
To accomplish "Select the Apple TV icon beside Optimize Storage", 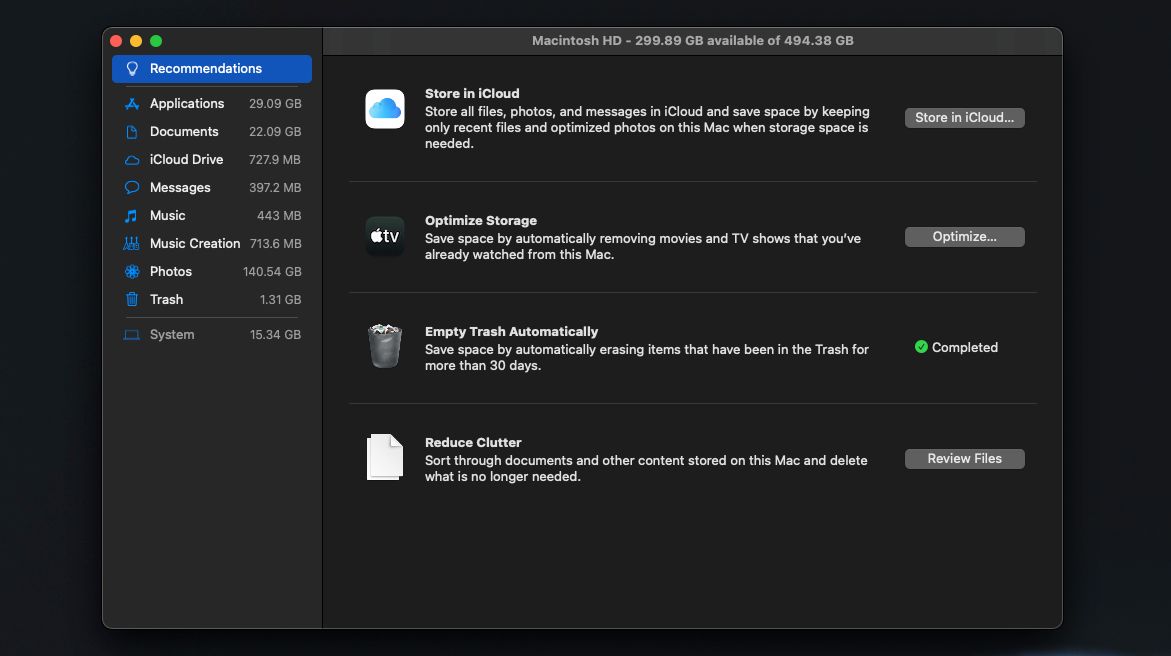I will pos(384,237).
